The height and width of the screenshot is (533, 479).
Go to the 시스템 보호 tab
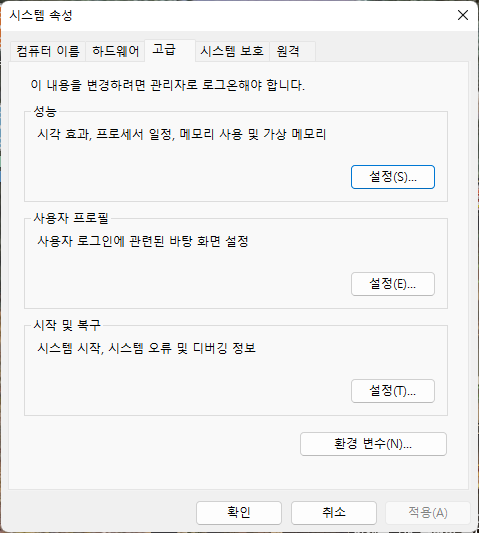[x=232, y=51]
